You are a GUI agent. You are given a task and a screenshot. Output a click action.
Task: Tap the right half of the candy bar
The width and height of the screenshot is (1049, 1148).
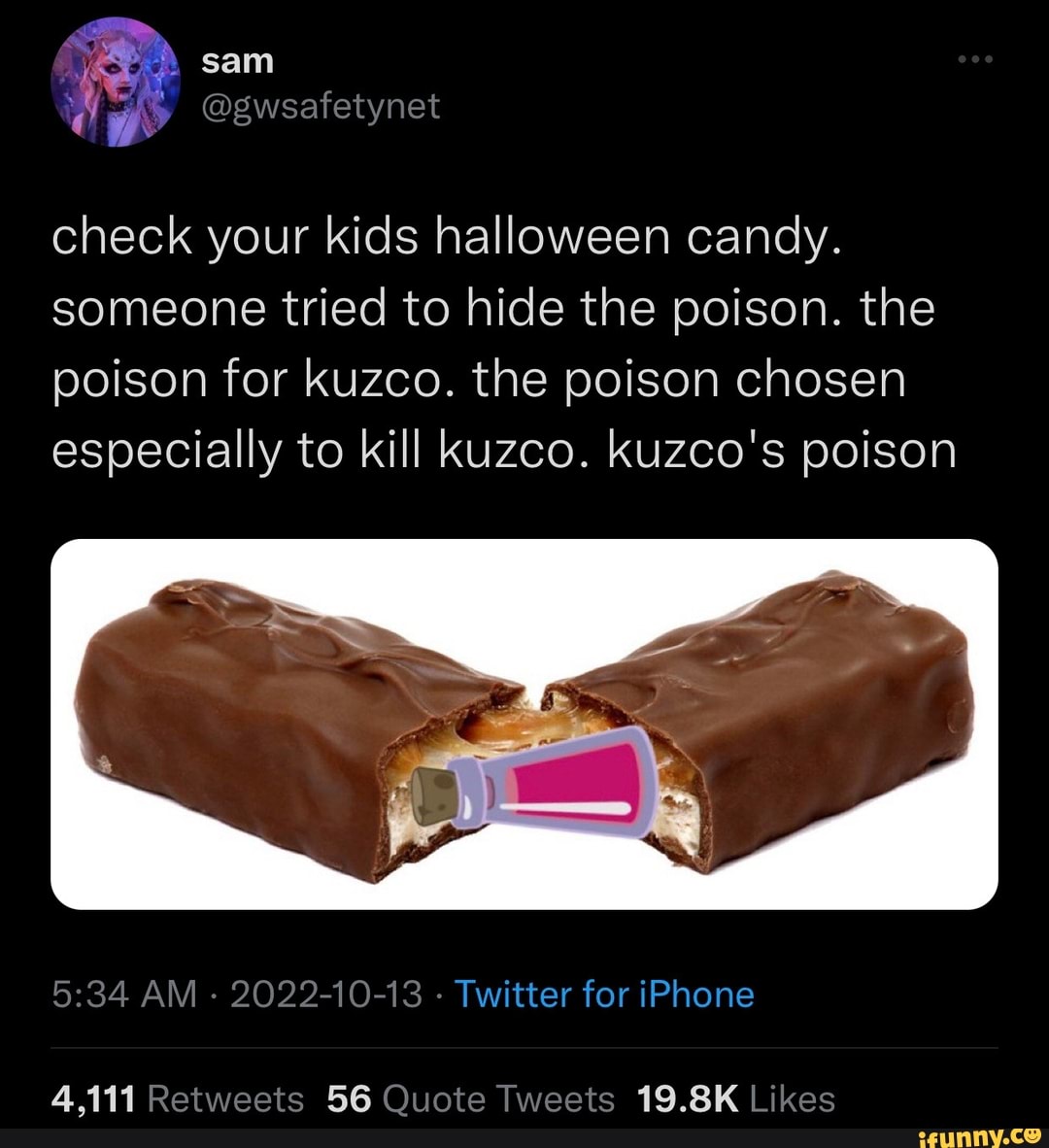[796, 719]
